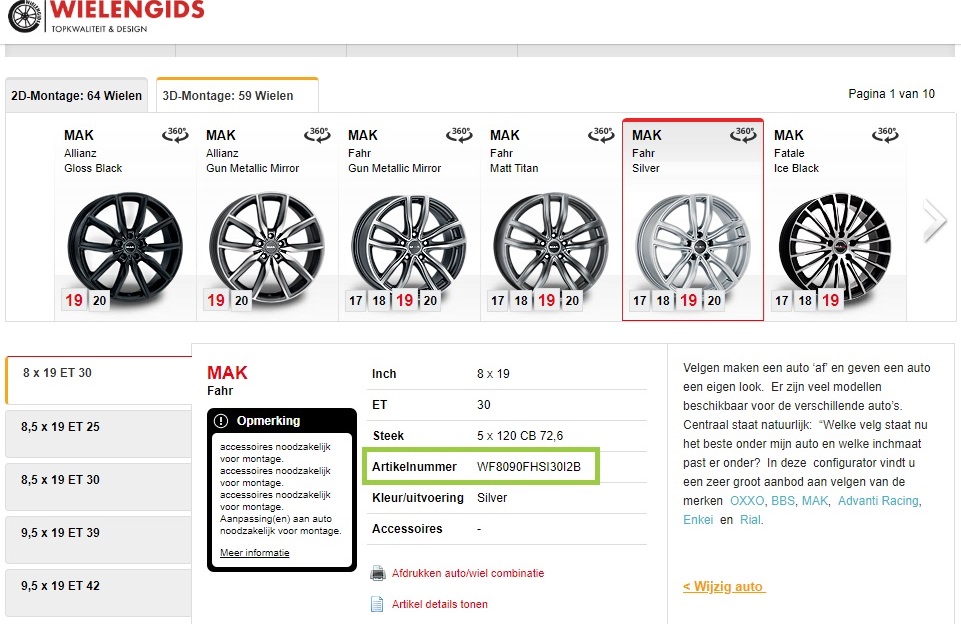Open 360° view for Fahr Gun Metallic Mirror
961x636 pixels.
tap(459, 134)
